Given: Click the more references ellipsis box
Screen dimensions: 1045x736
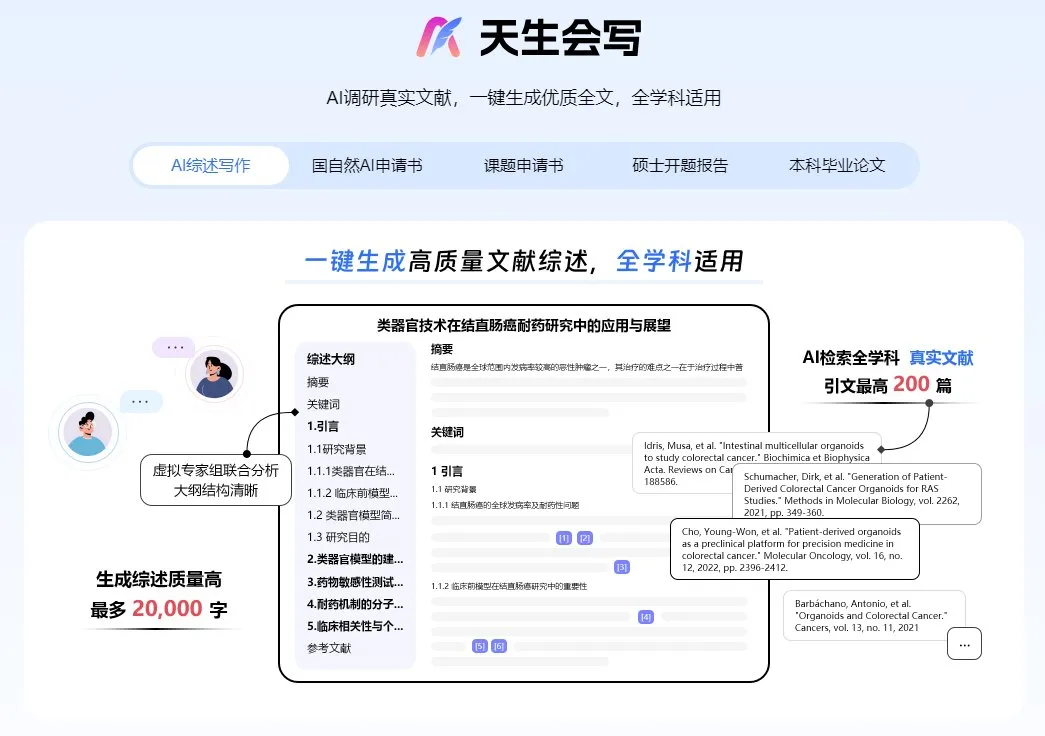Looking at the screenshot, I should pyautogui.click(x=964, y=644).
